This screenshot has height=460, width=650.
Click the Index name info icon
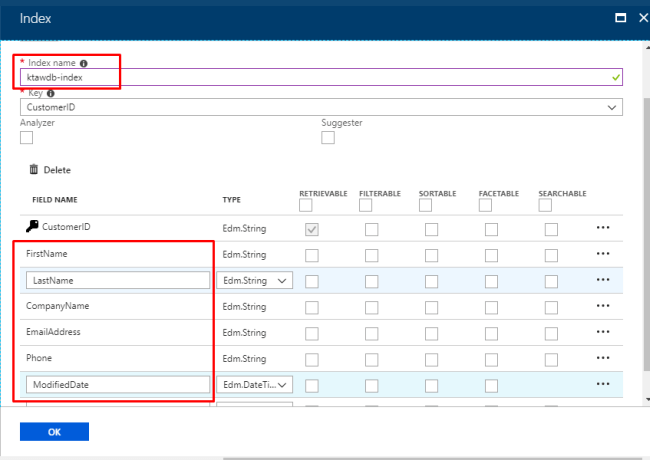84,63
